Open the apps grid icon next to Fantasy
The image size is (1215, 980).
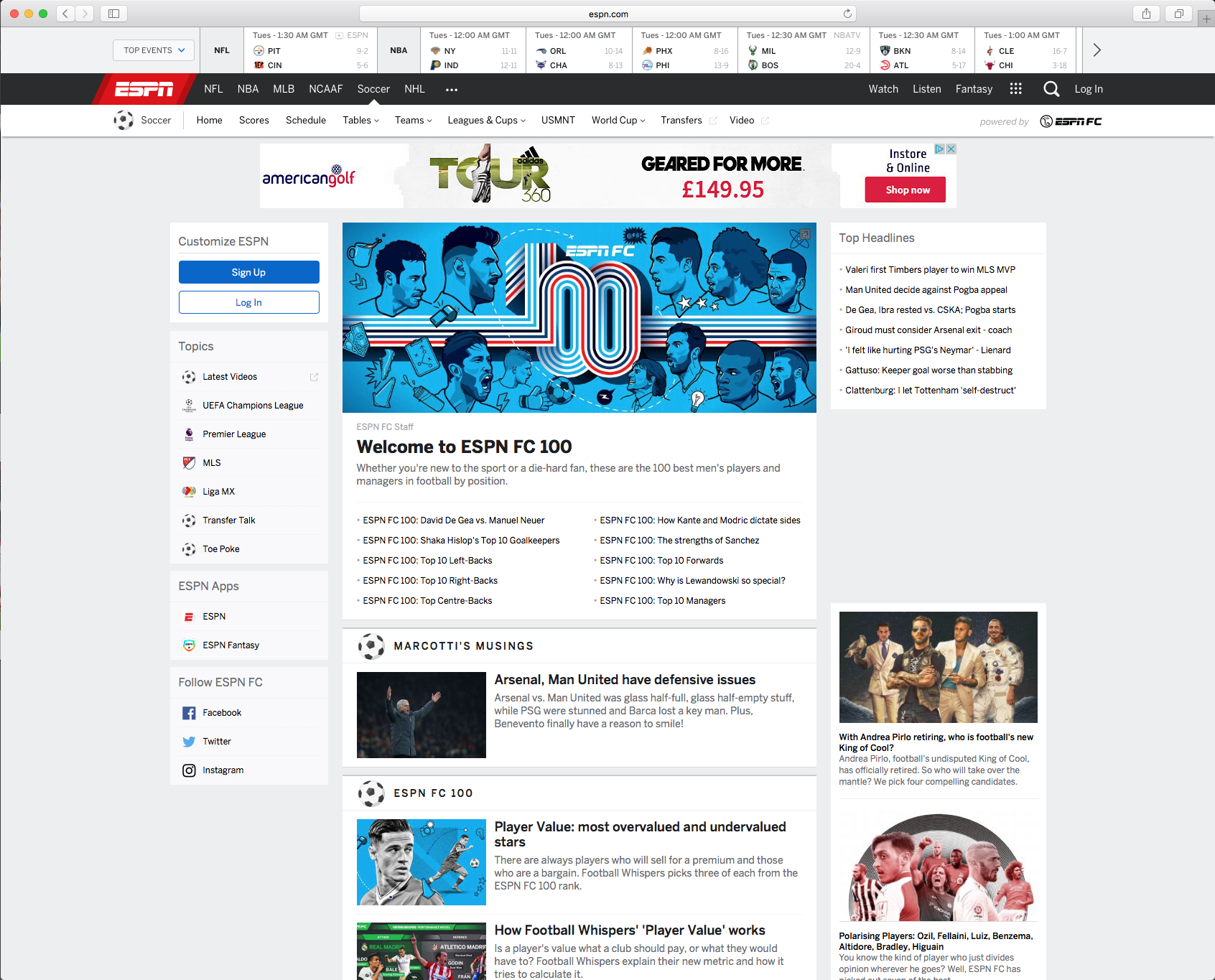pyautogui.click(x=1015, y=88)
